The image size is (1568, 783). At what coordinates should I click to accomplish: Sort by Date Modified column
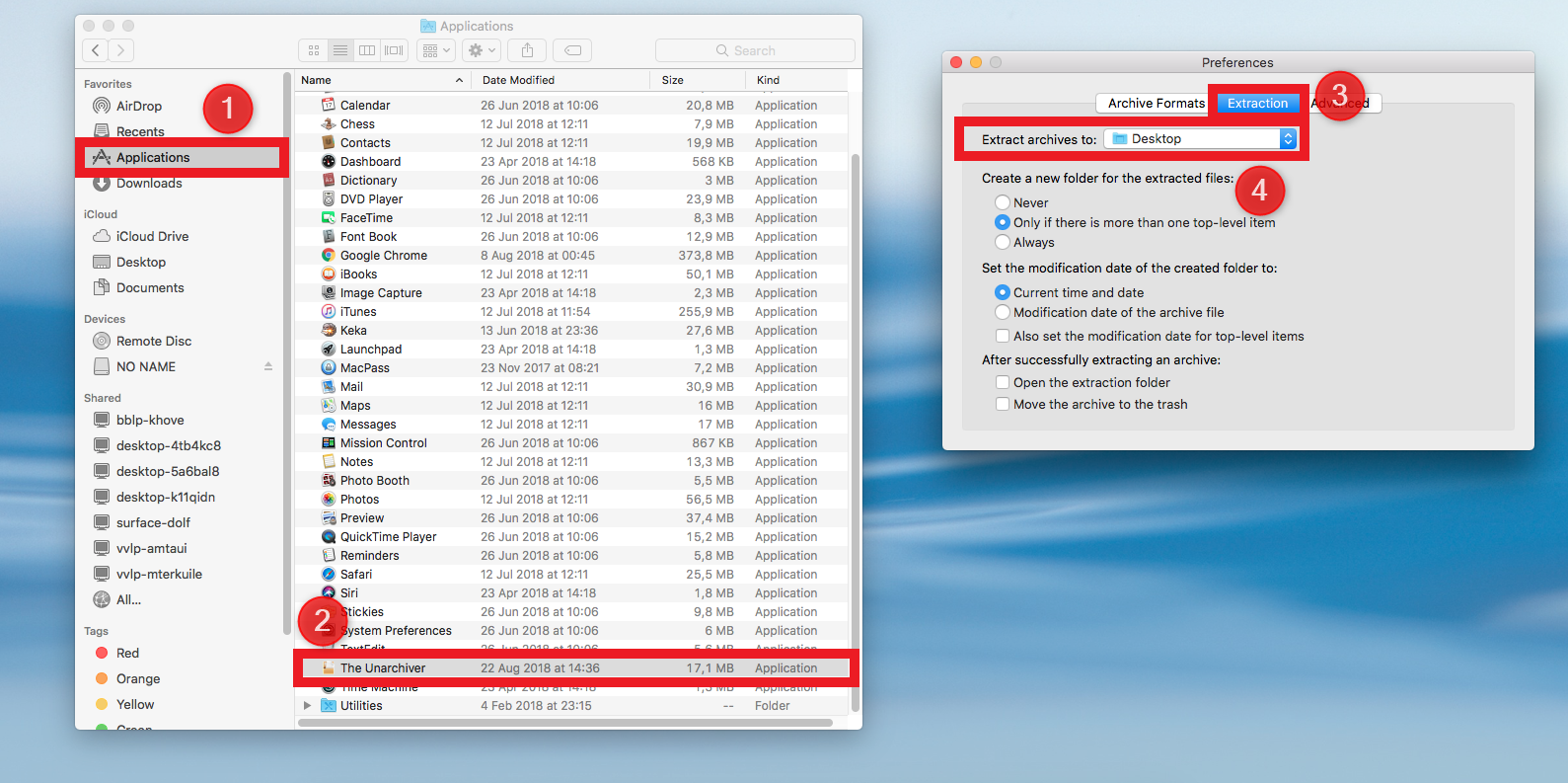560,80
